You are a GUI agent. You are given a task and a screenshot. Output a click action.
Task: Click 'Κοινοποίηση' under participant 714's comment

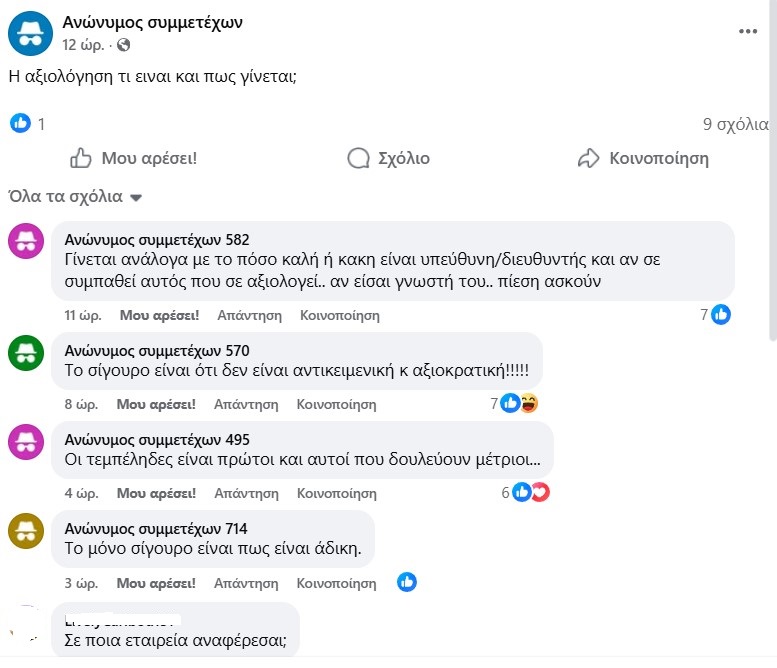336,582
